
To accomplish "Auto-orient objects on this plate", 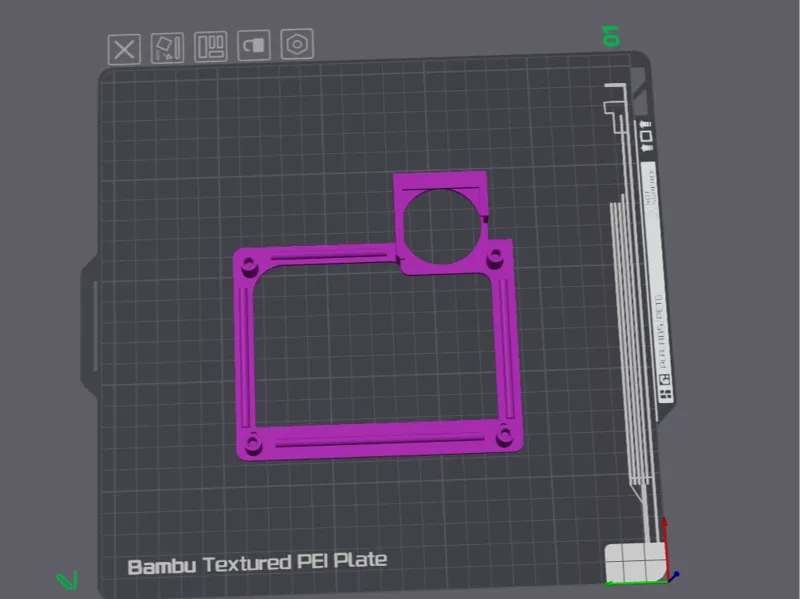I will (x=167, y=48).
